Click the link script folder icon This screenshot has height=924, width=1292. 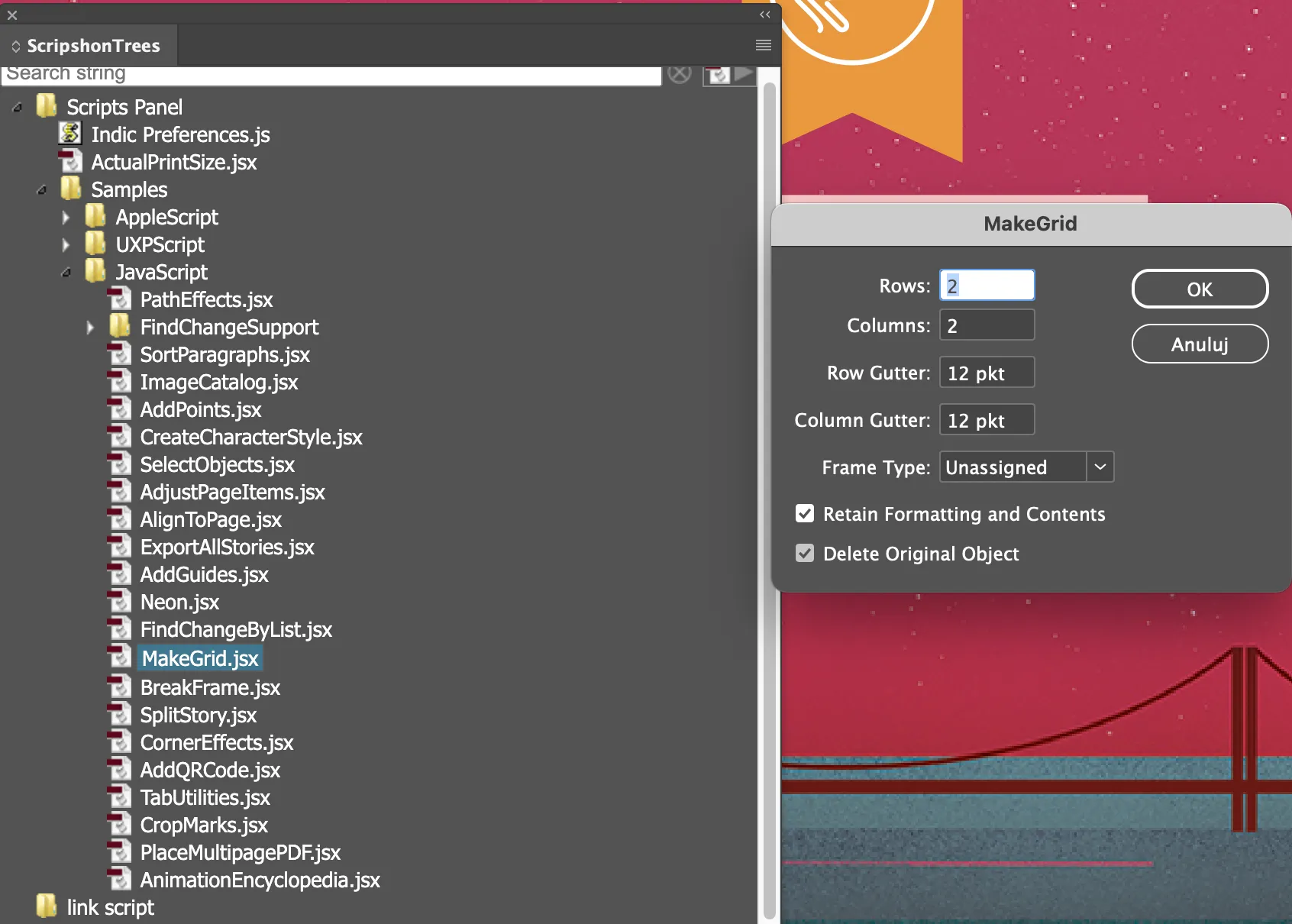47,907
